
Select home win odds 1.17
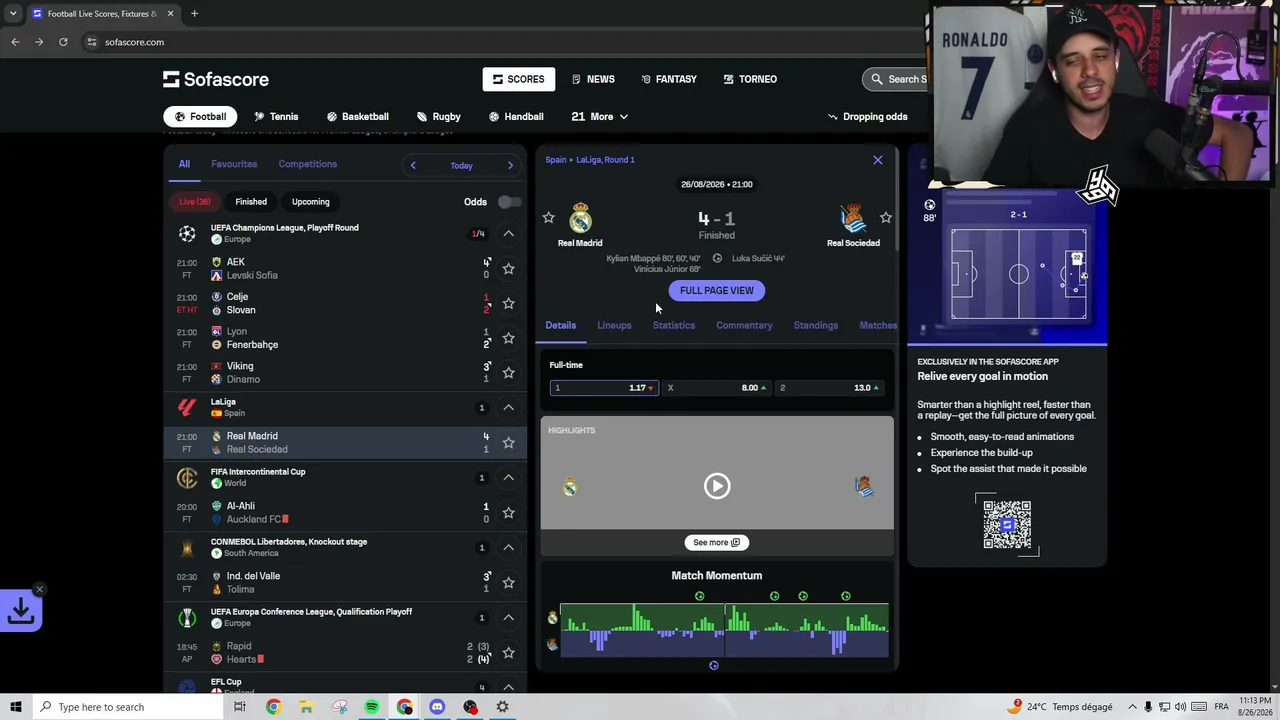(604, 388)
